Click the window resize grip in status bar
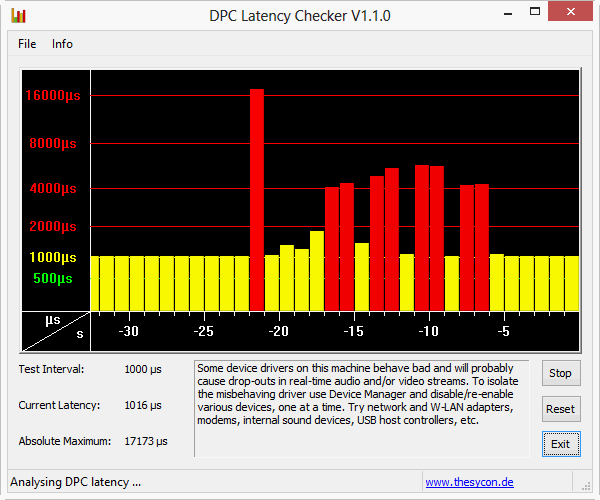Screen dimensions: 600x500 click(x=586, y=486)
